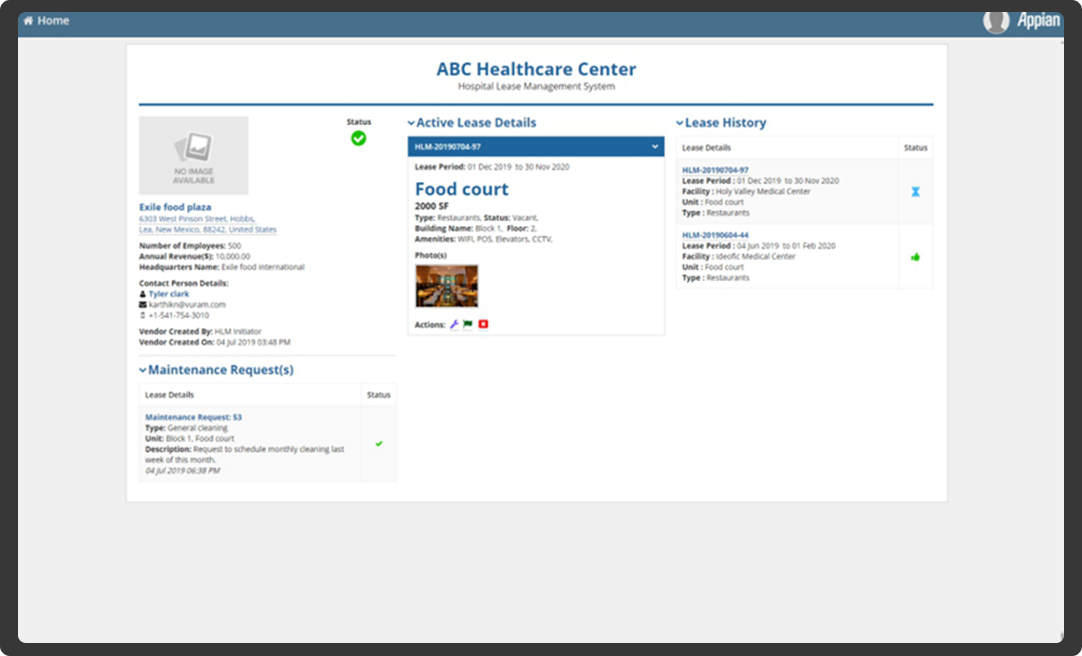1082x656 pixels.
Task: Click the Appian logo
Action: (1039, 21)
